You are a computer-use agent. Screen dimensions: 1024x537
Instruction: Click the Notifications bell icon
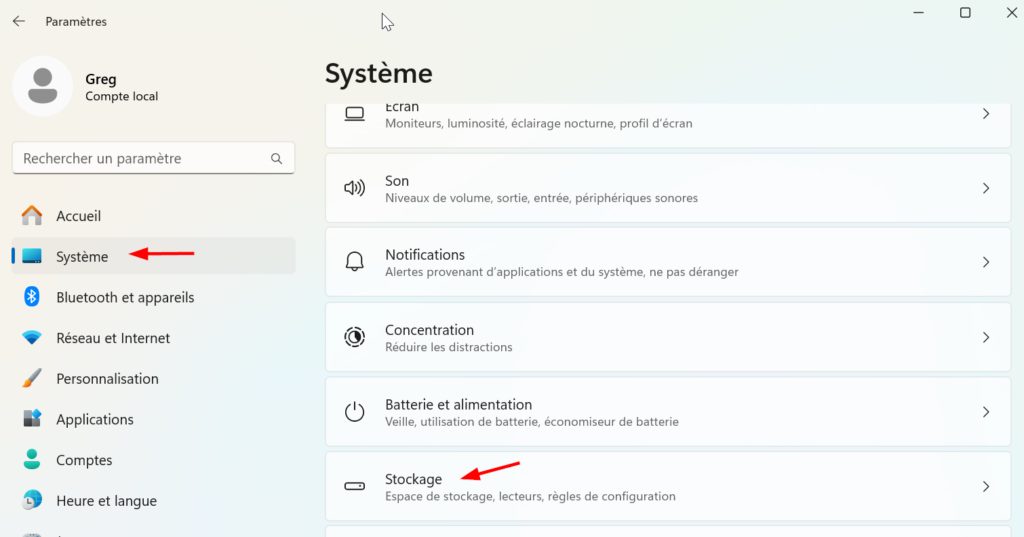click(x=355, y=262)
